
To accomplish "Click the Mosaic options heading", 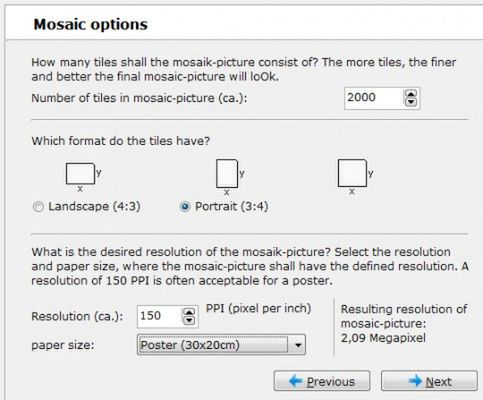I will click(x=91, y=25).
